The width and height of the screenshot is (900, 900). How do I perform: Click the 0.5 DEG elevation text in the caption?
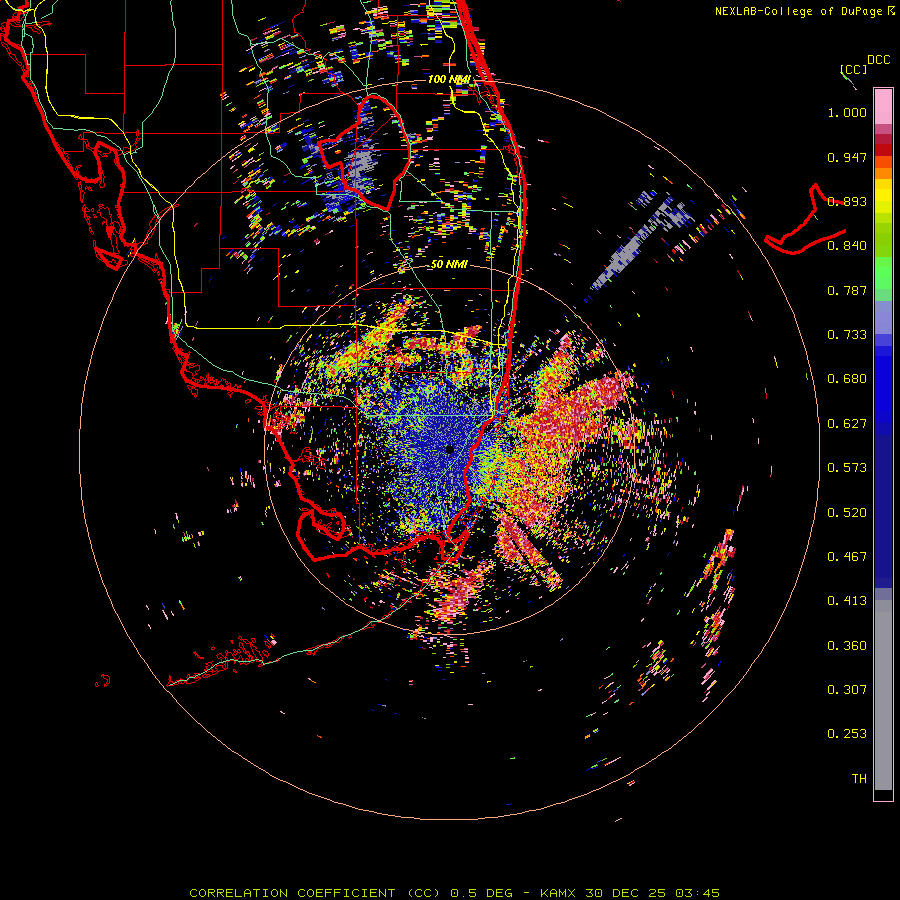point(482,893)
